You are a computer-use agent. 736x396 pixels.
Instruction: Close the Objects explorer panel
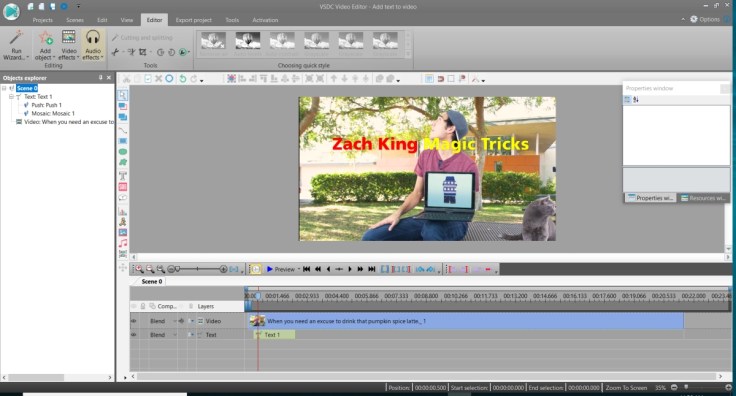pyautogui.click(x=109, y=77)
